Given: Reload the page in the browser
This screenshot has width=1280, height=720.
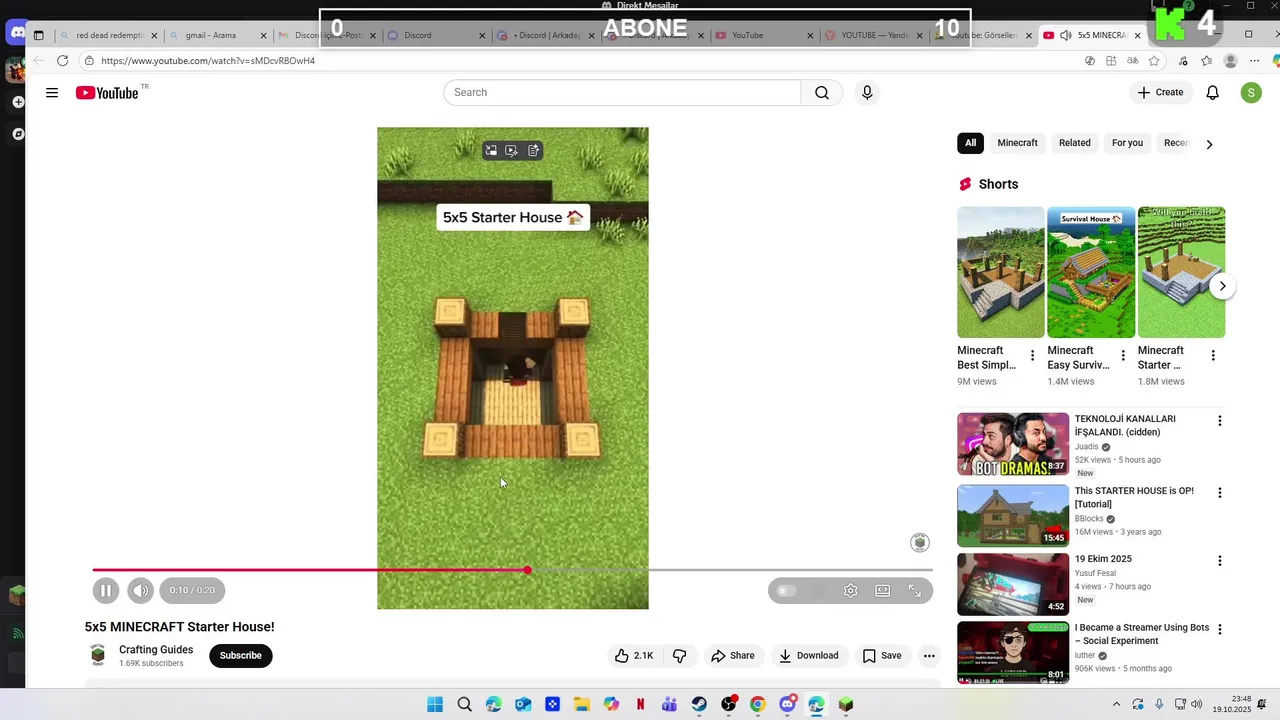Looking at the screenshot, I should (x=62, y=61).
